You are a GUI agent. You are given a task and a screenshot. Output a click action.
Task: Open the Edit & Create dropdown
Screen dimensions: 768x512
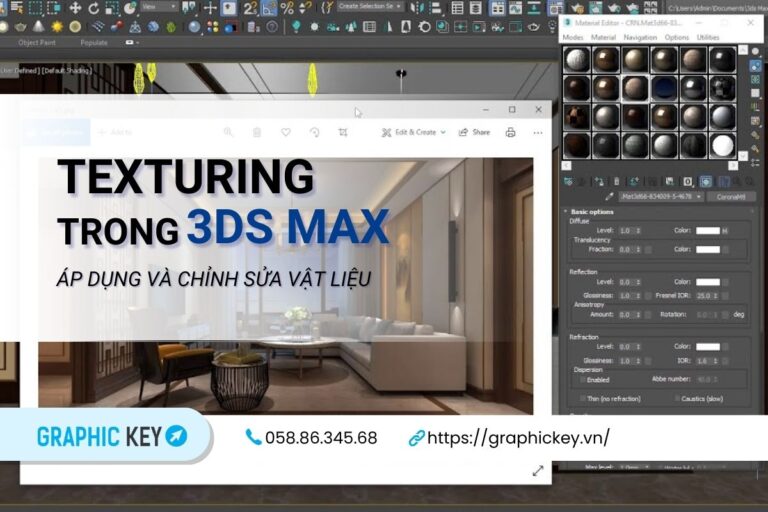coord(414,132)
